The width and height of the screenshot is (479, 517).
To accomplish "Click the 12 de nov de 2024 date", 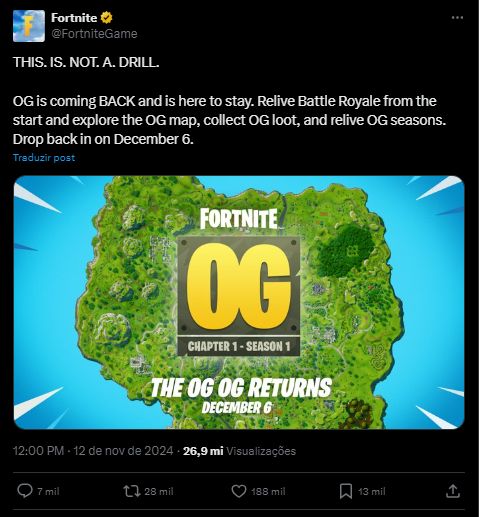I will (123, 451).
